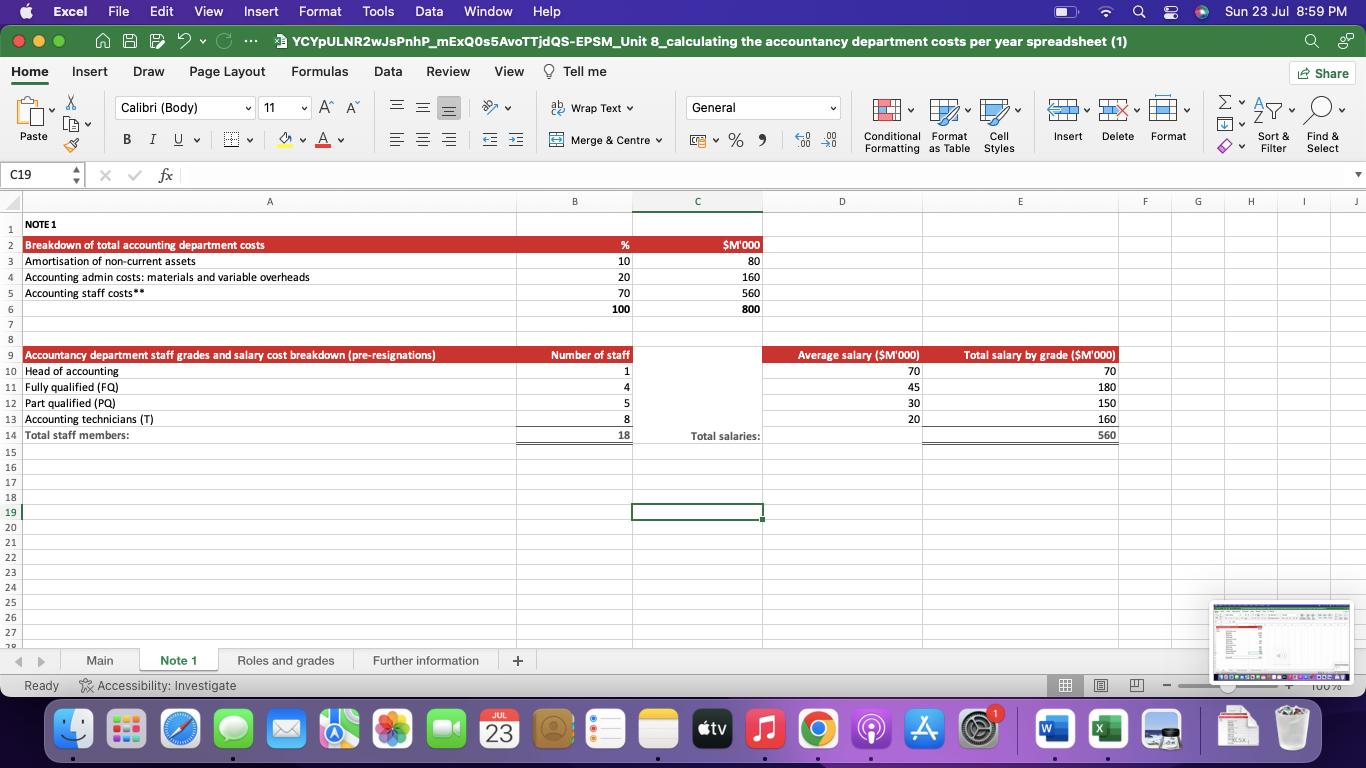Image resolution: width=1366 pixels, height=768 pixels.
Task: Switch to Roles and grades sheet
Action: coord(285,661)
